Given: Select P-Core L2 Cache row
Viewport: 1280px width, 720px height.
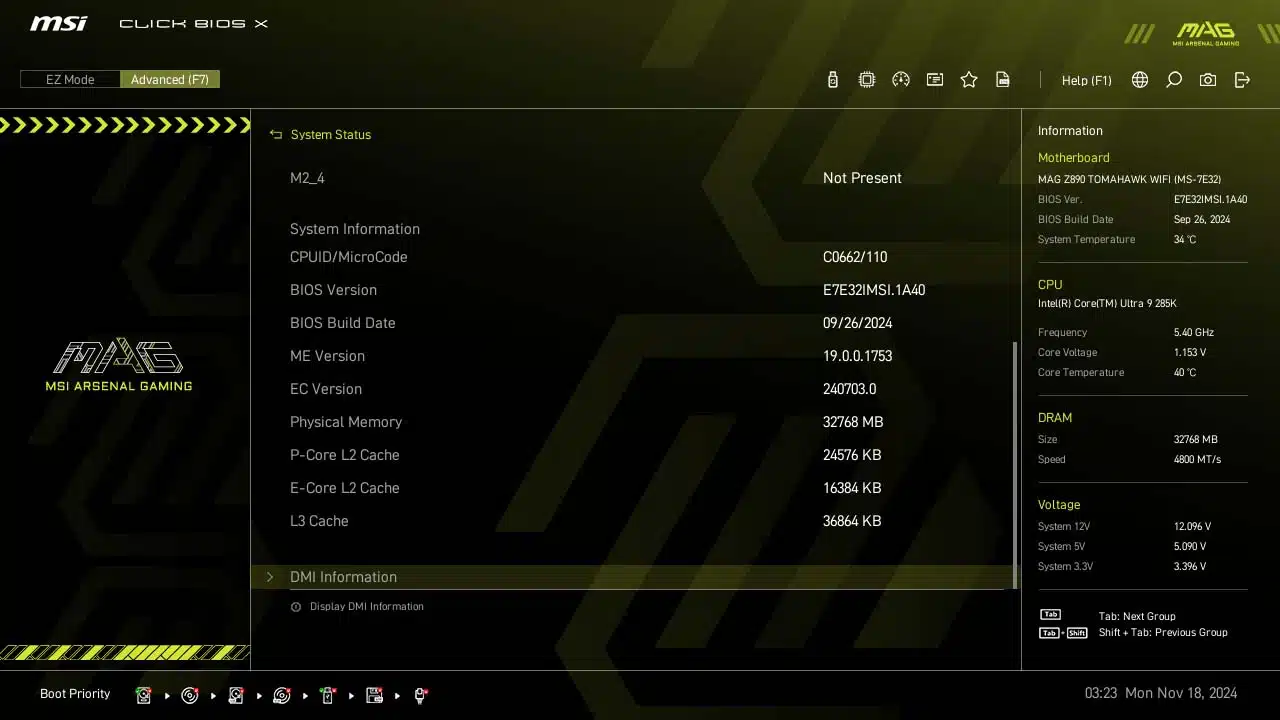Looking at the screenshot, I should pyautogui.click(x=632, y=455).
